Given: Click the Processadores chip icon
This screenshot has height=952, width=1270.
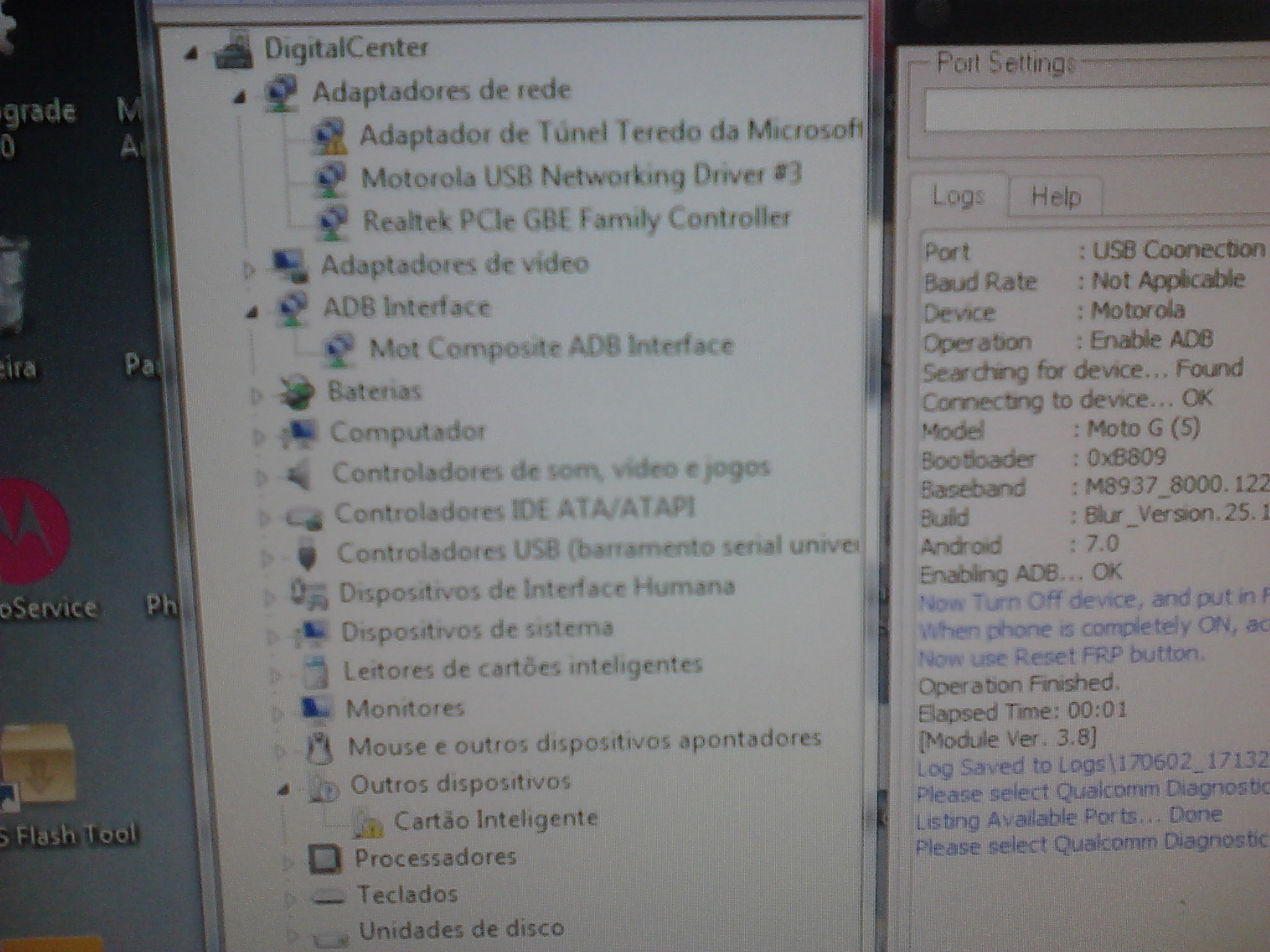Looking at the screenshot, I should point(326,858).
